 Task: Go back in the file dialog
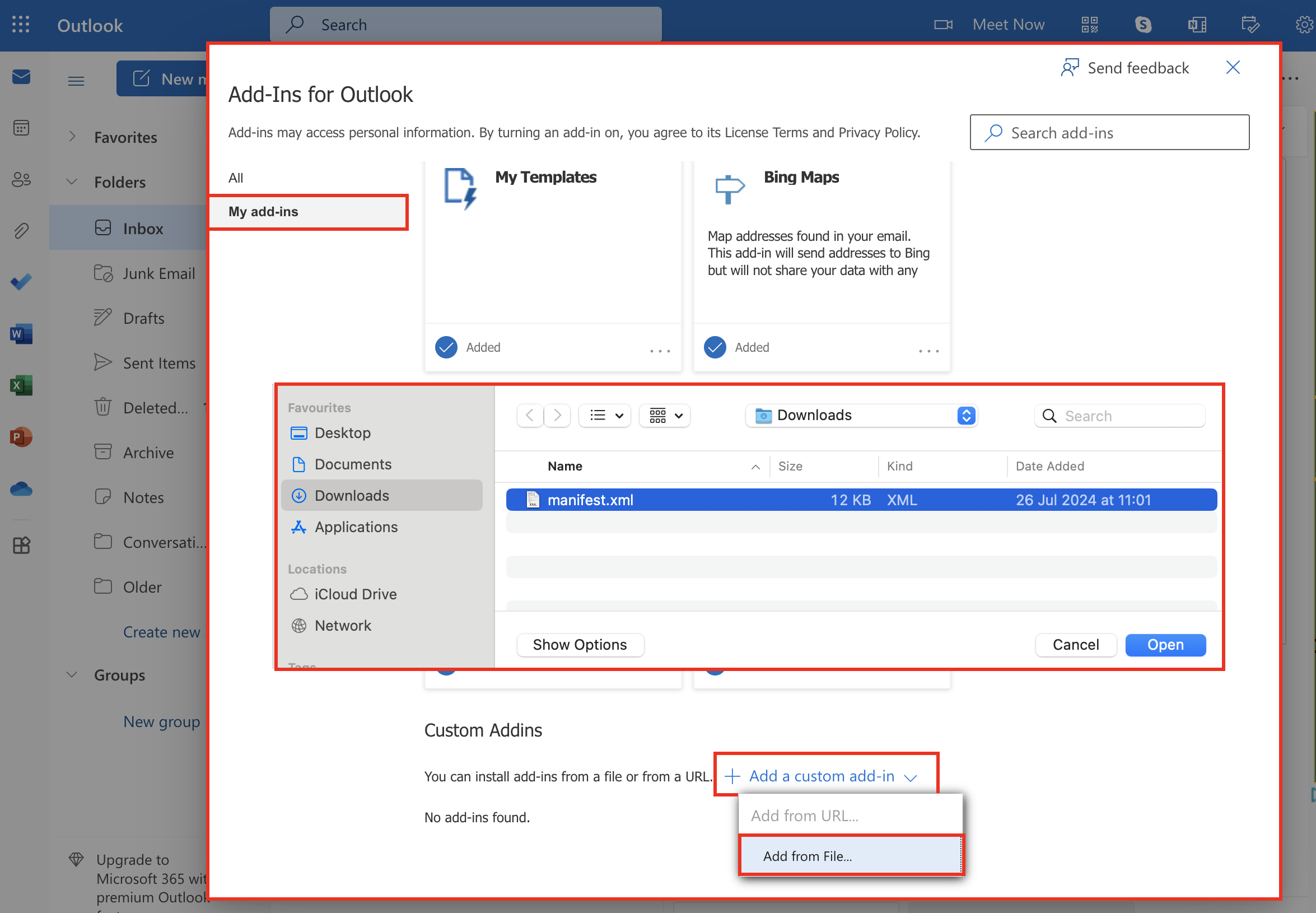530,415
